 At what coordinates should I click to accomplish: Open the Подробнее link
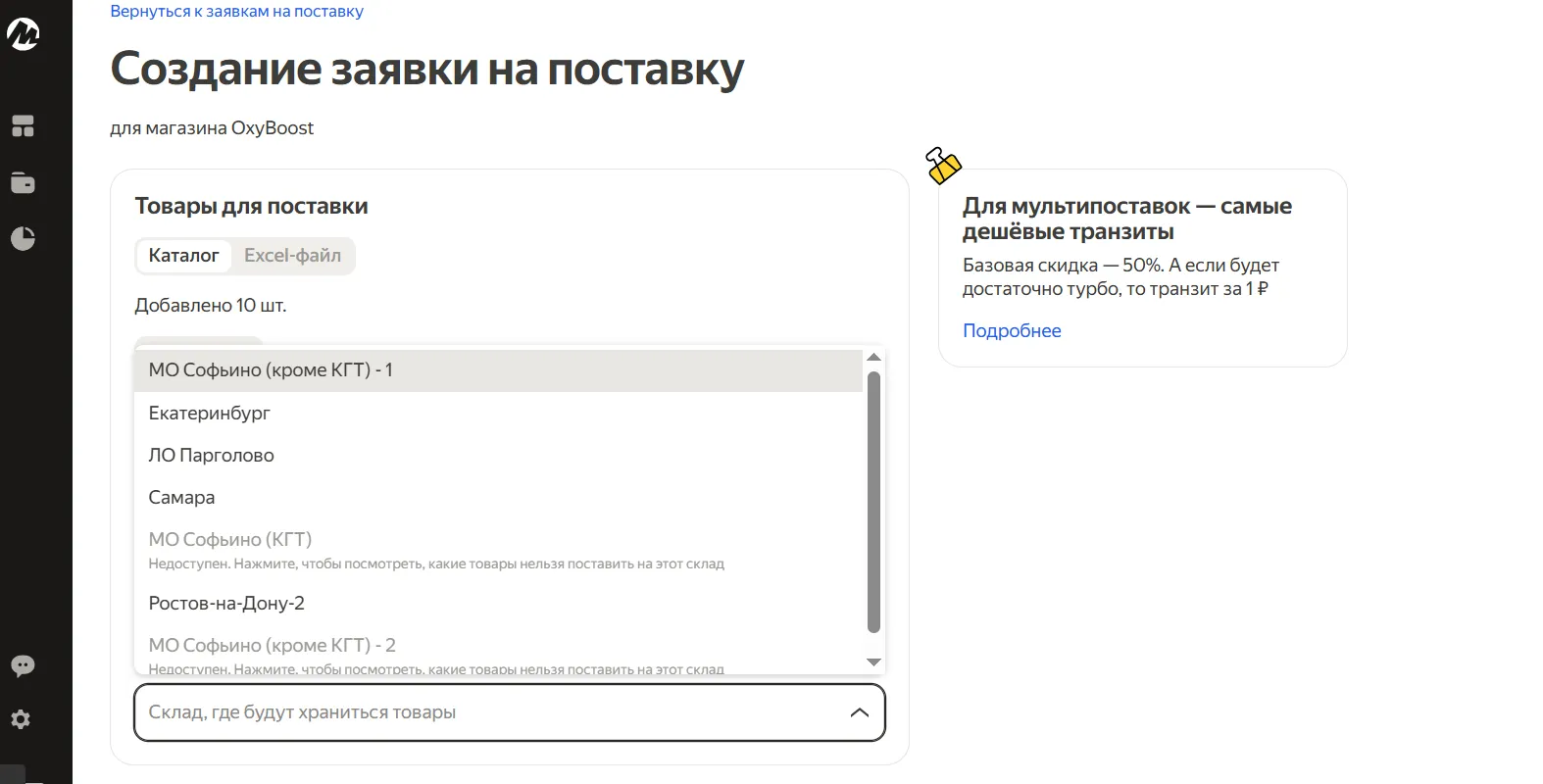[1012, 331]
